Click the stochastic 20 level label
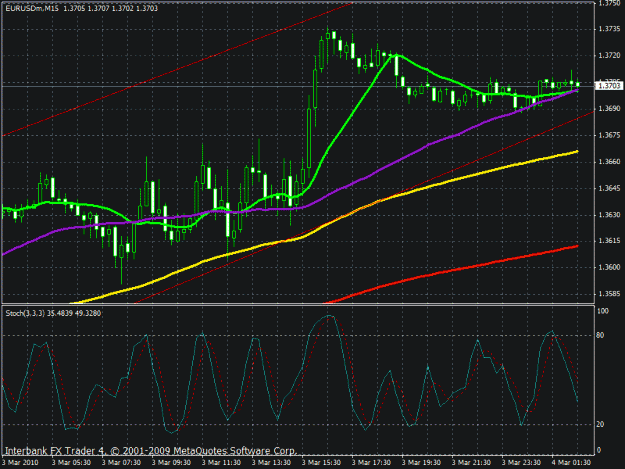This screenshot has width=625, height=469. click(x=600, y=424)
